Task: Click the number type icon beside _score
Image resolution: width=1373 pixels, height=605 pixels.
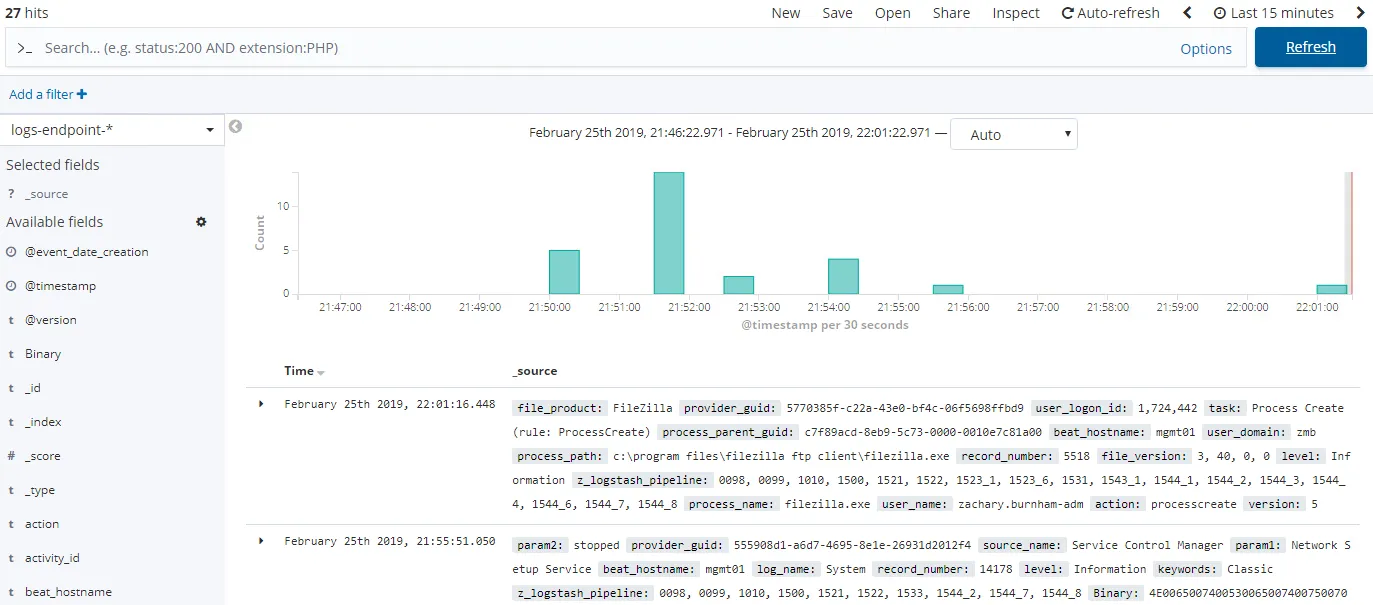Action: 11,456
